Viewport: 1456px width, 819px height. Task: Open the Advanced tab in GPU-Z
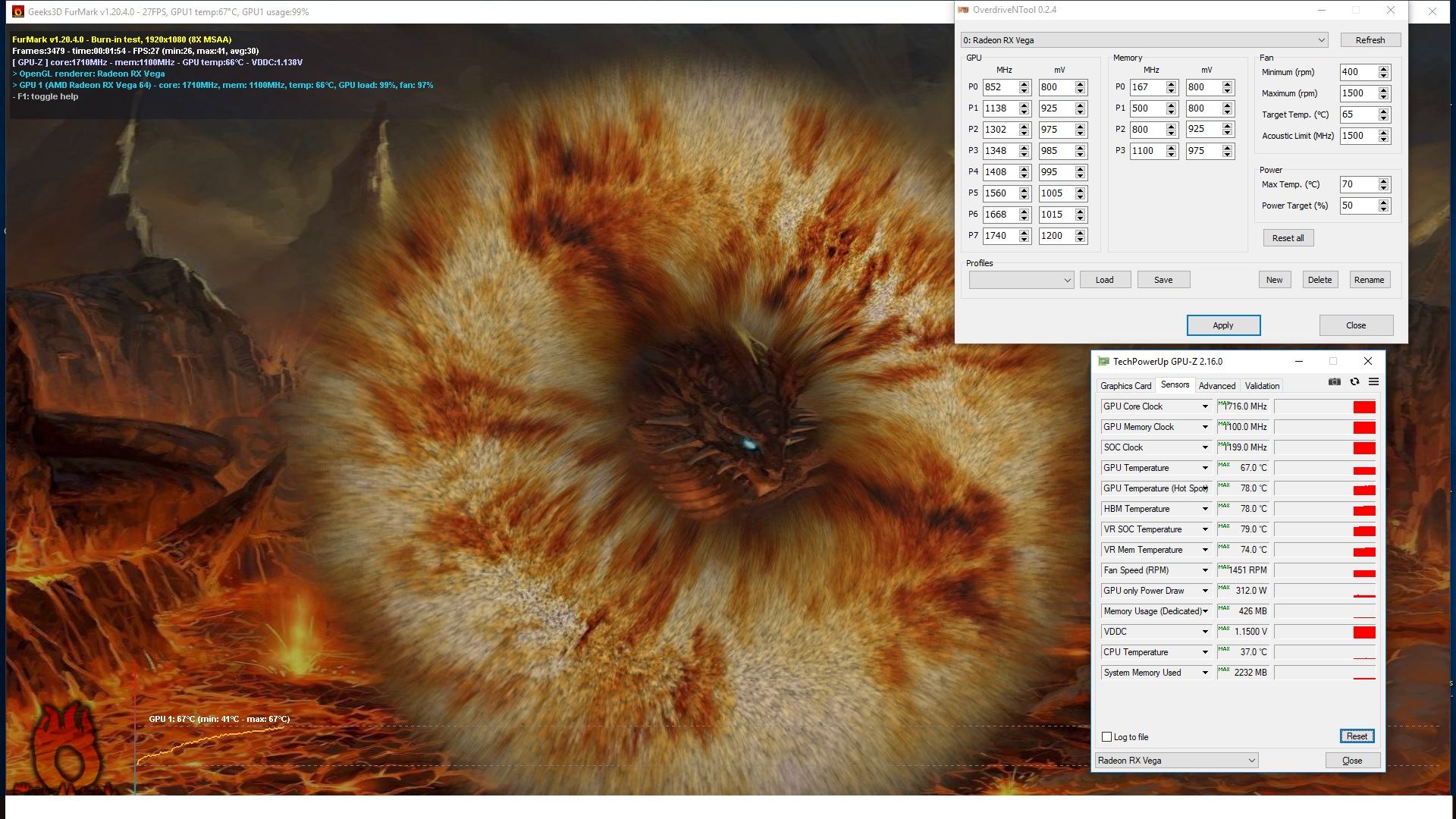point(1216,386)
